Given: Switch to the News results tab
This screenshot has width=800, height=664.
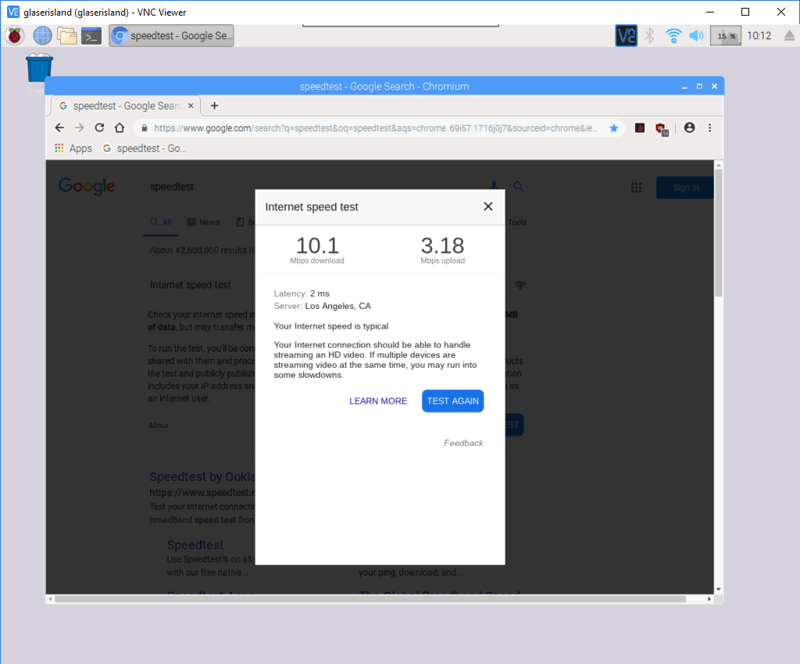Looking at the screenshot, I should pyautogui.click(x=210, y=222).
